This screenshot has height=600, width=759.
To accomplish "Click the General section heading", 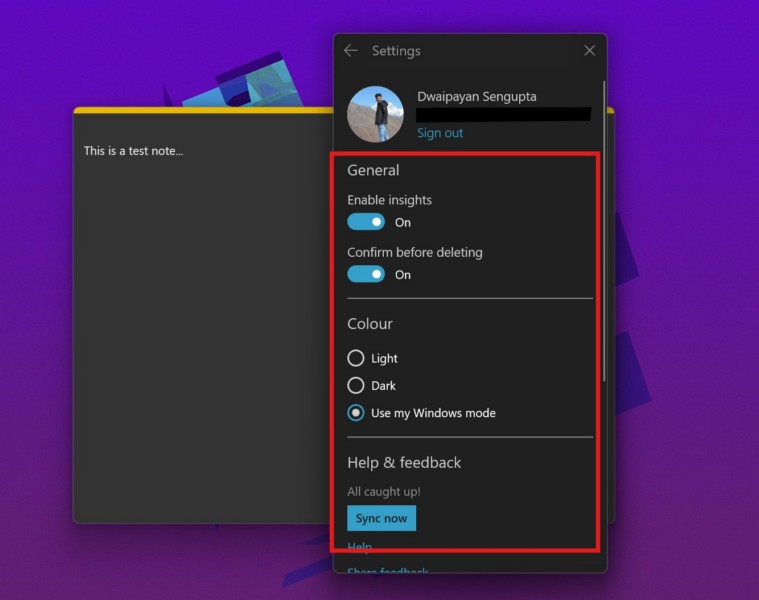I will pyautogui.click(x=373, y=171).
